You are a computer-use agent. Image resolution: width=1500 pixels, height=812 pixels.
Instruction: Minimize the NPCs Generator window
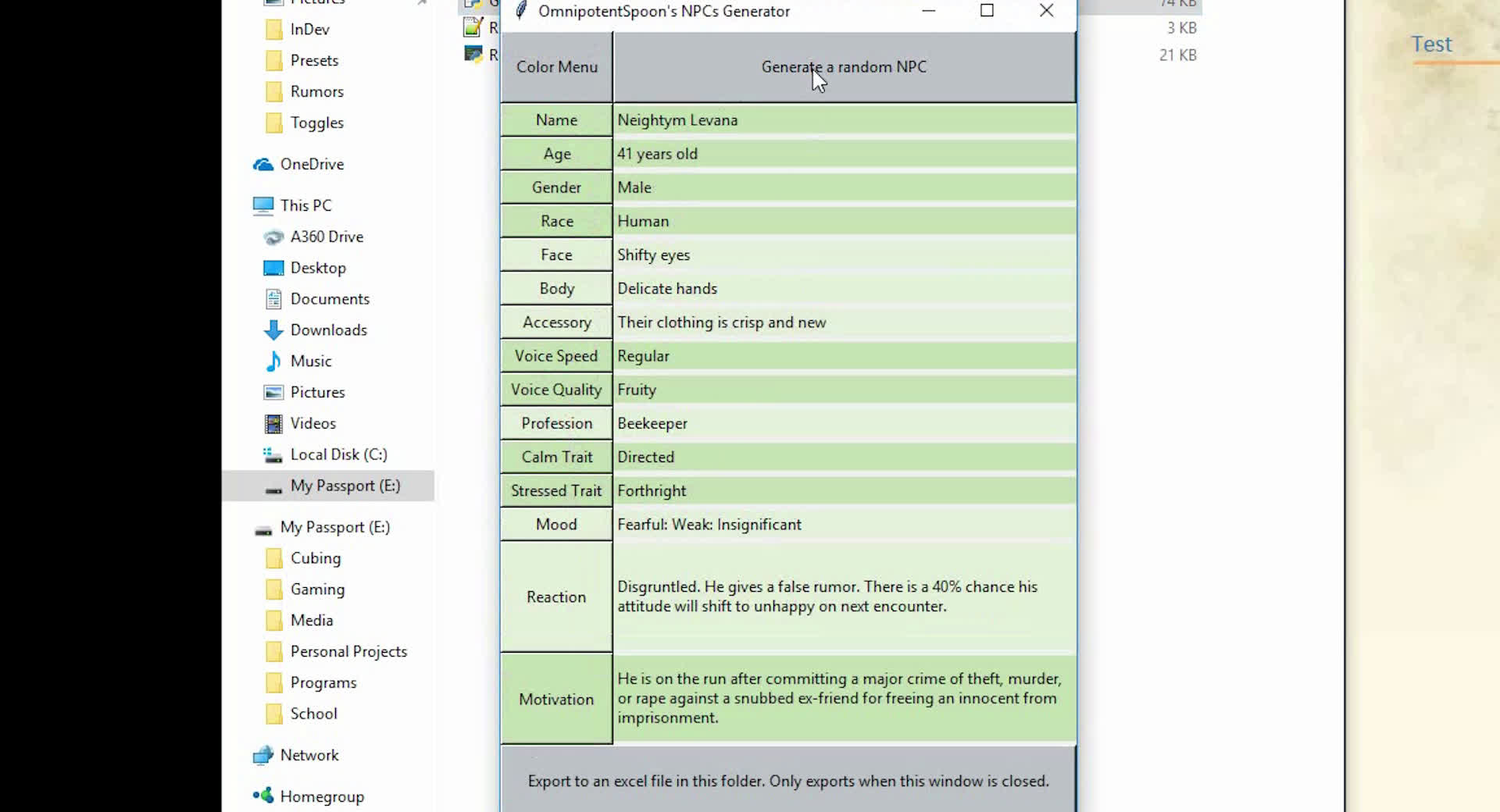click(928, 11)
